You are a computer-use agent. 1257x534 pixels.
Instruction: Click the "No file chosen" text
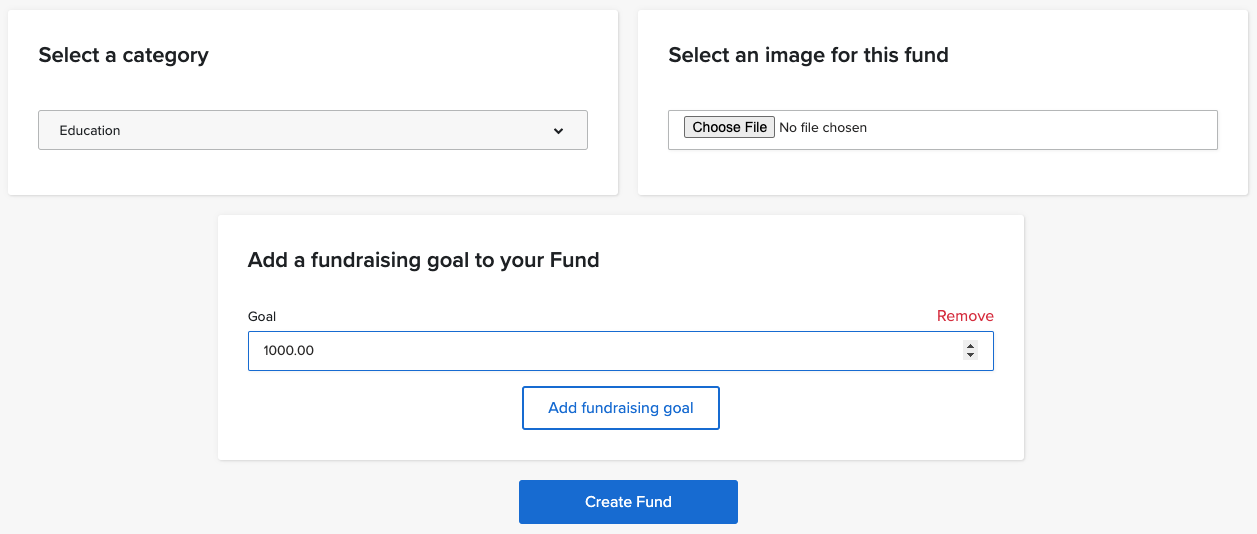point(823,128)
